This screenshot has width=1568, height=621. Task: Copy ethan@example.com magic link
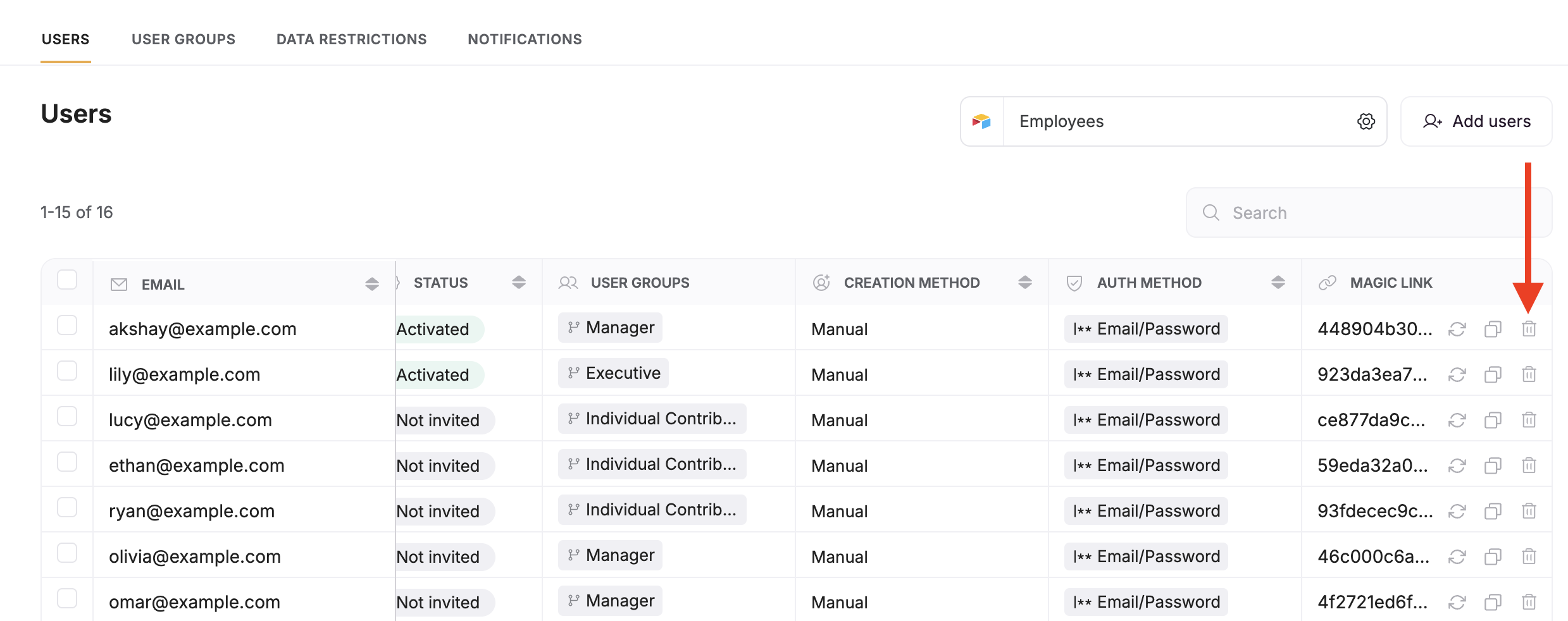[x=1493, y=465]
